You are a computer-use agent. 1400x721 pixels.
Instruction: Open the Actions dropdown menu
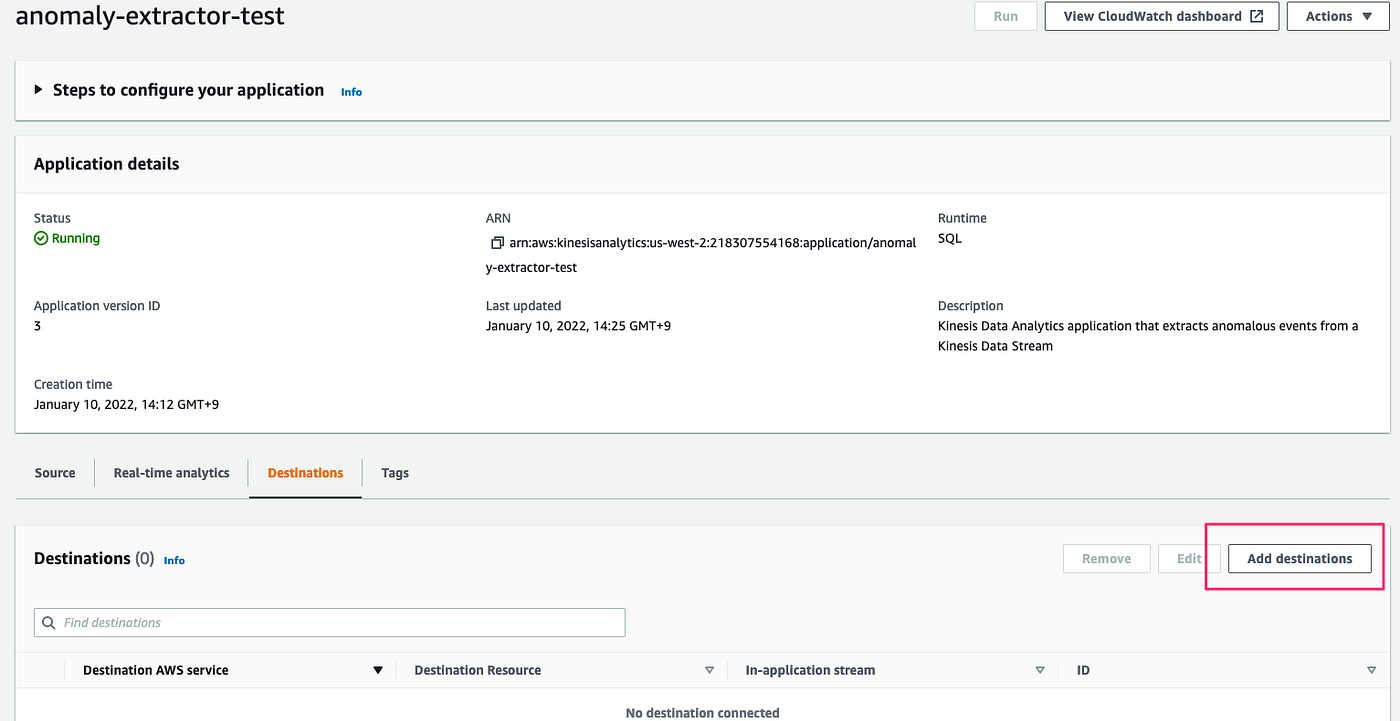click(1339, 16)
